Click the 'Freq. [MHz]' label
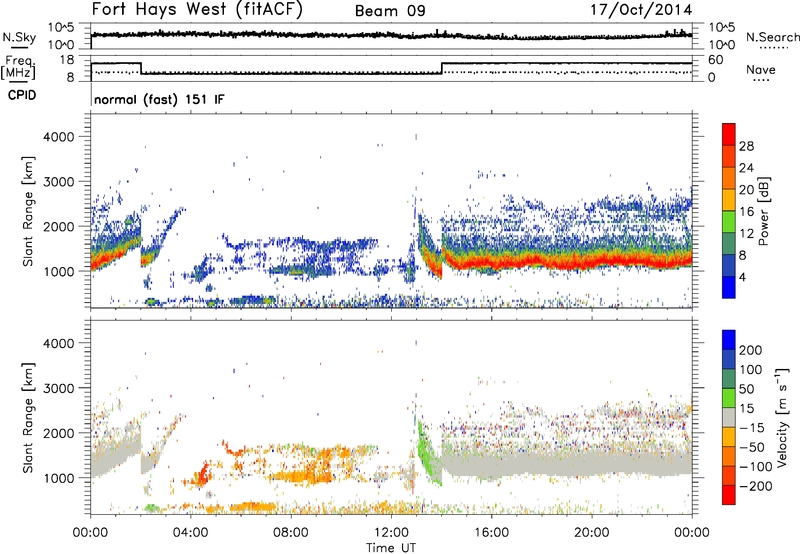 19,68
